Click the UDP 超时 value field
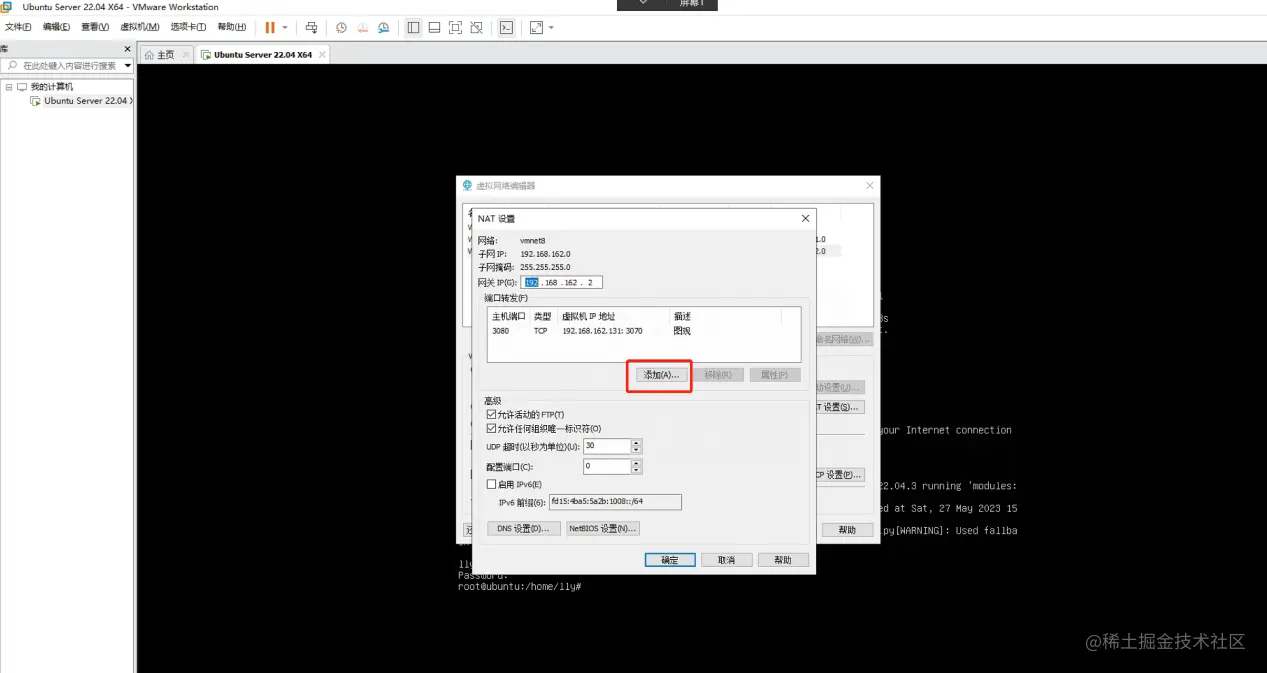 (x=607, y=446)
